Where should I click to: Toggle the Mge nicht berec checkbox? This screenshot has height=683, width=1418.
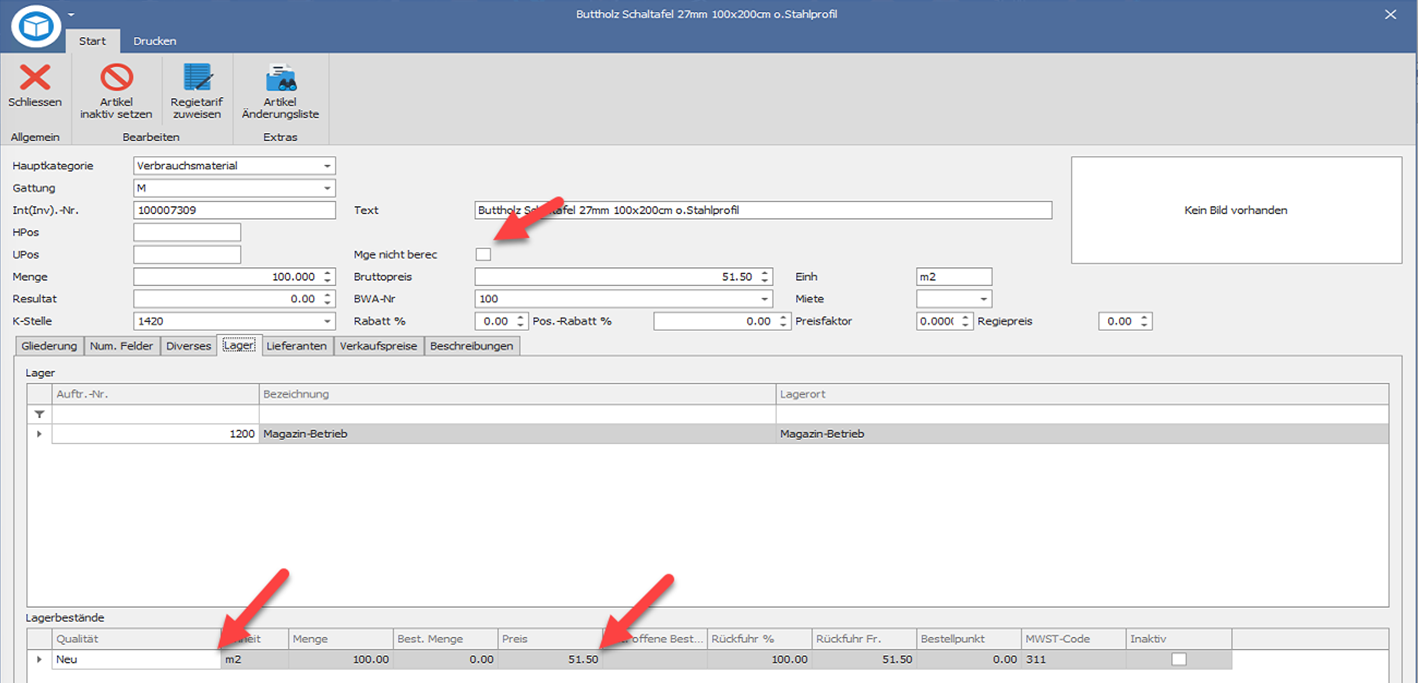coord(483,254)
